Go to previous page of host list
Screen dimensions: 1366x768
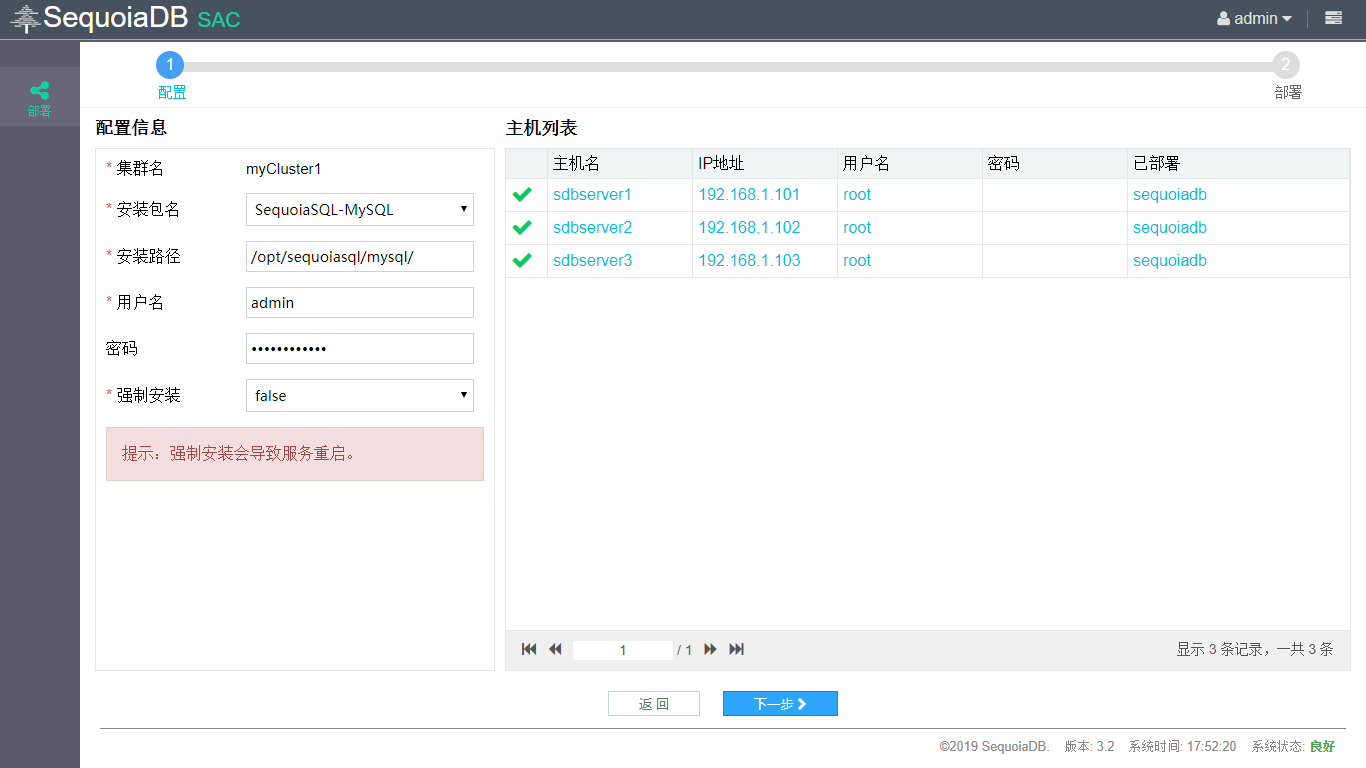[555, 650]
